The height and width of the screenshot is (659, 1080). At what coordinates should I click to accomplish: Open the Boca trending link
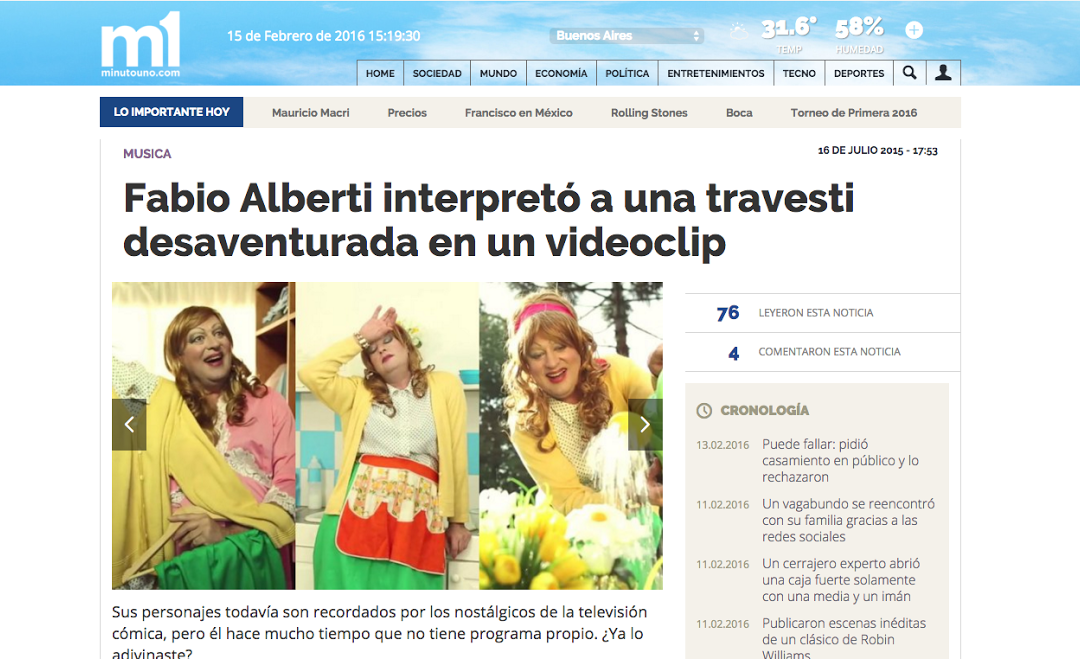(739, 112)
